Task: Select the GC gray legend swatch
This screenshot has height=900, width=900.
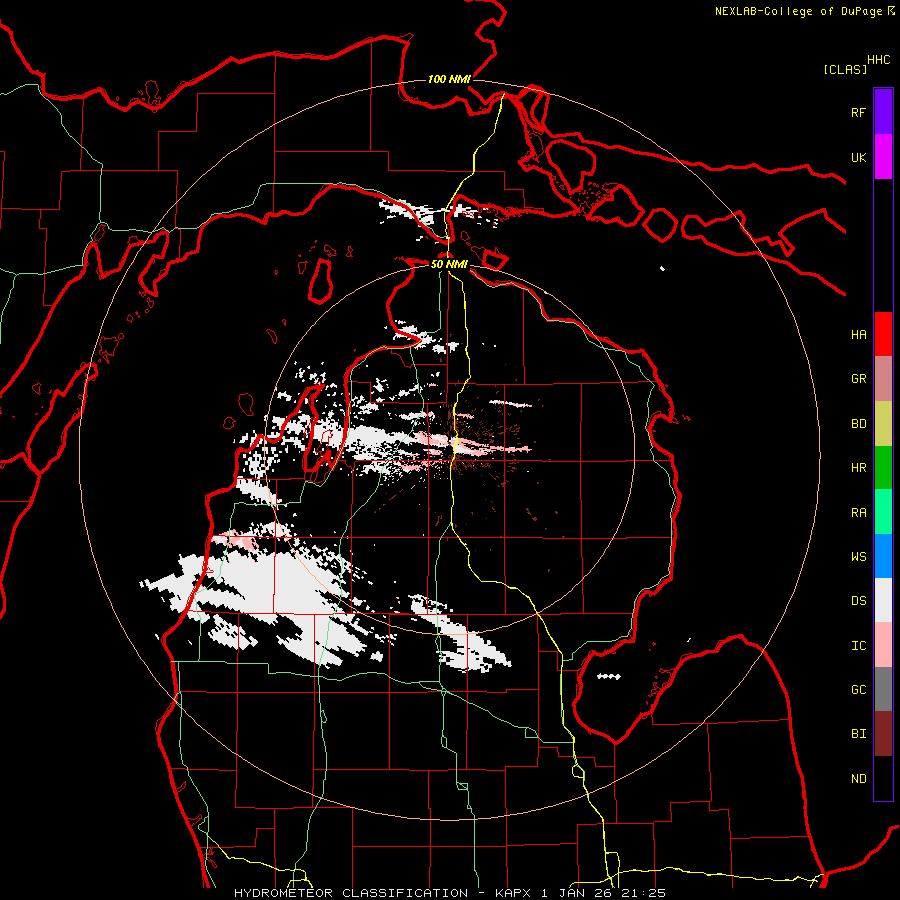Action: (883, 689)
